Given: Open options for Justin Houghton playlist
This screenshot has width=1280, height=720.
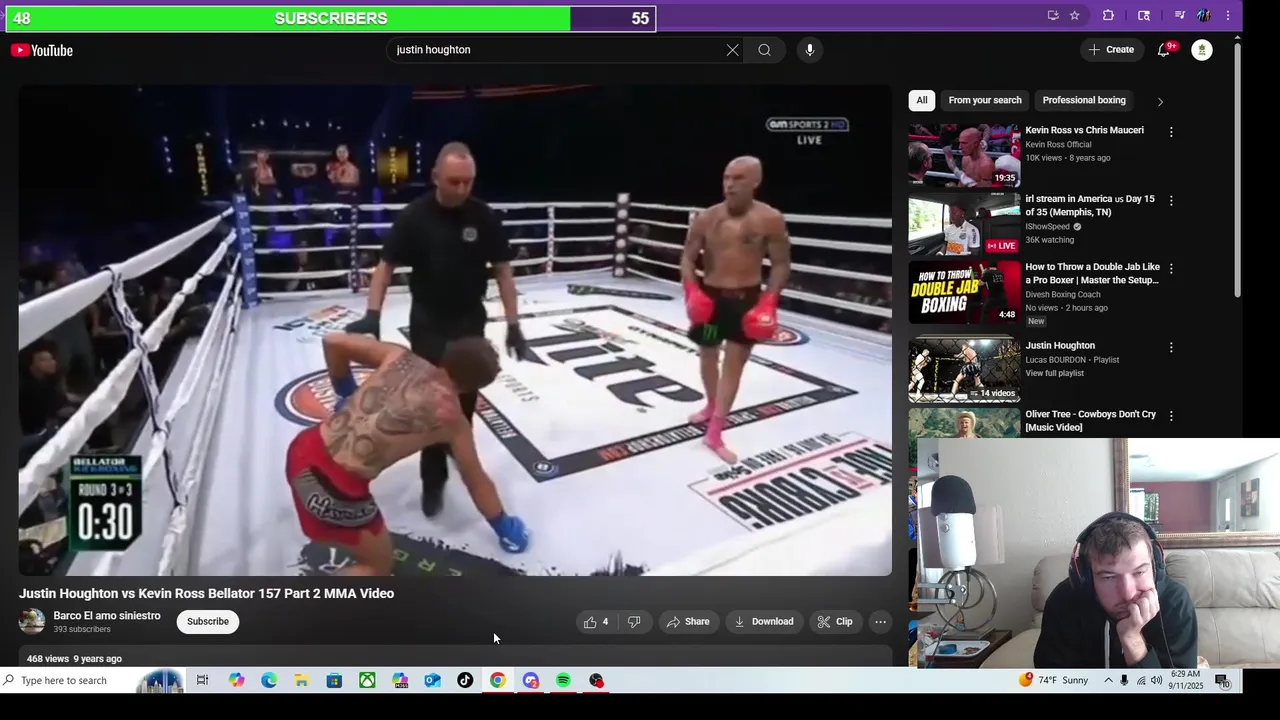Looking at the screenshot, I should [x=1171, y=348].
